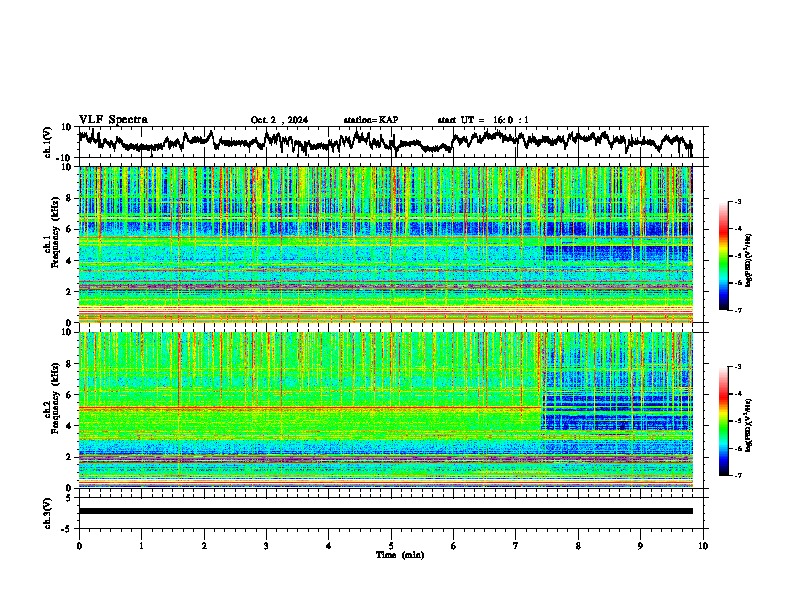Click the ch.1 color bar log(PSD) unit label
This screenshot has width=792, height=612.
tap(749, 260)
